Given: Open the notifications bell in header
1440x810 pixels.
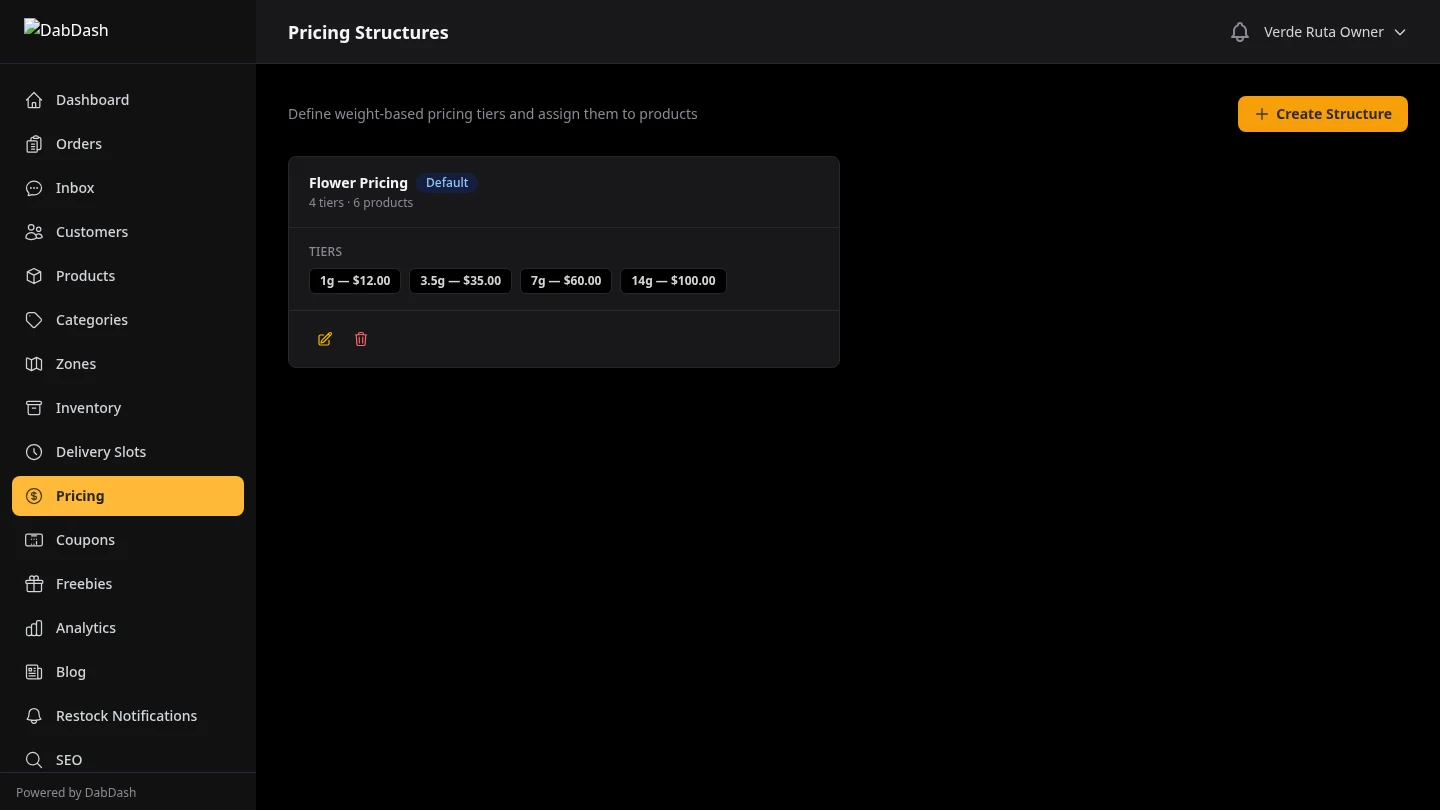Looking at the screenshot, I should point(1240,32).
